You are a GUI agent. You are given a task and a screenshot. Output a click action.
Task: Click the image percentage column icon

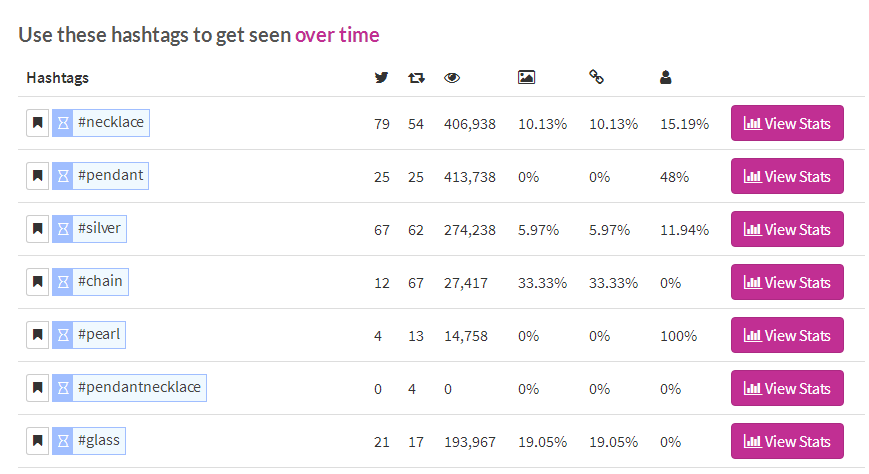(526, 78)
